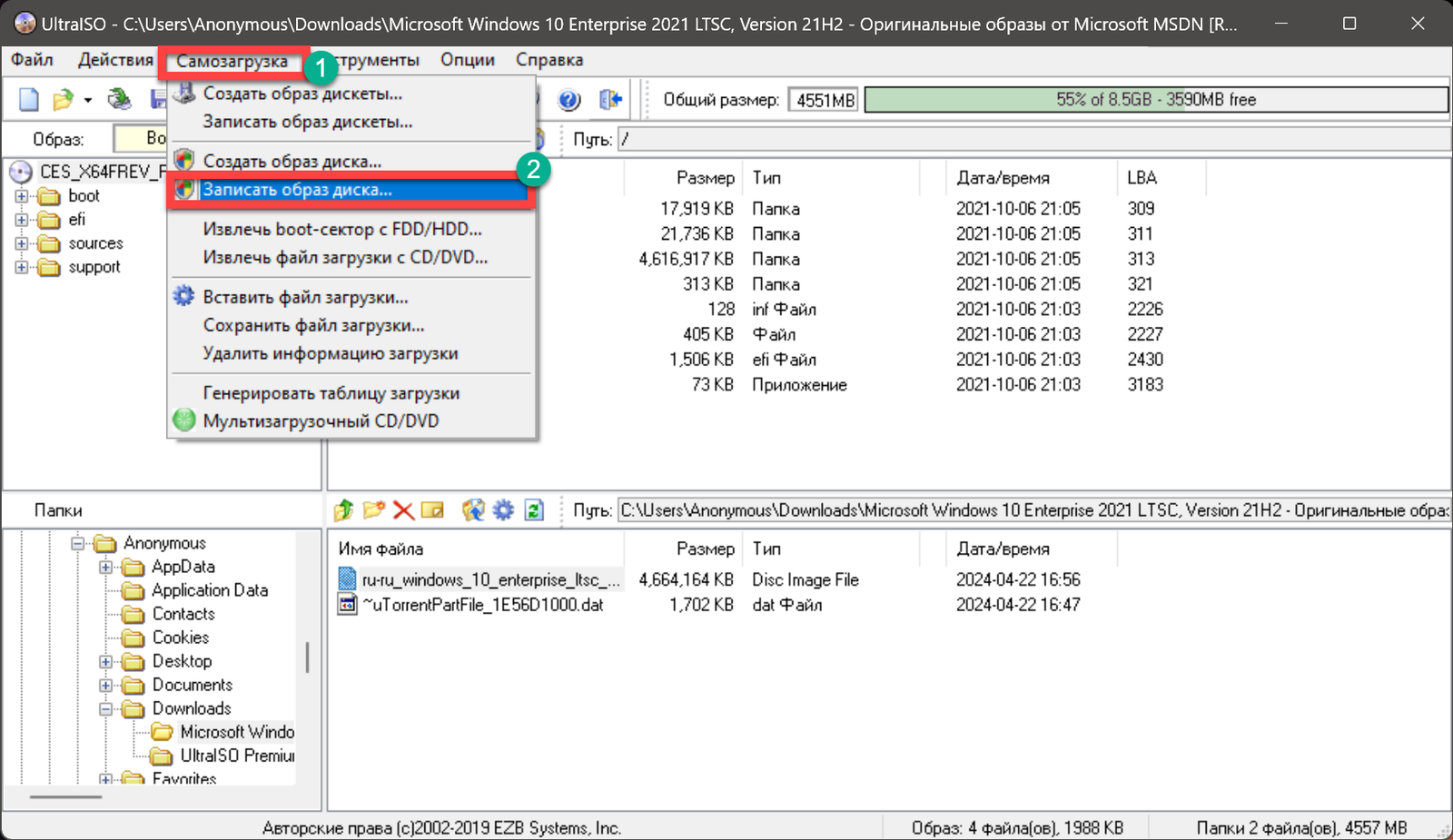Image resolution: width=1453 pixels, height=840 pixels.
Task: Select the Microsoft Windo folder in tree
Action: coord(237,733)
